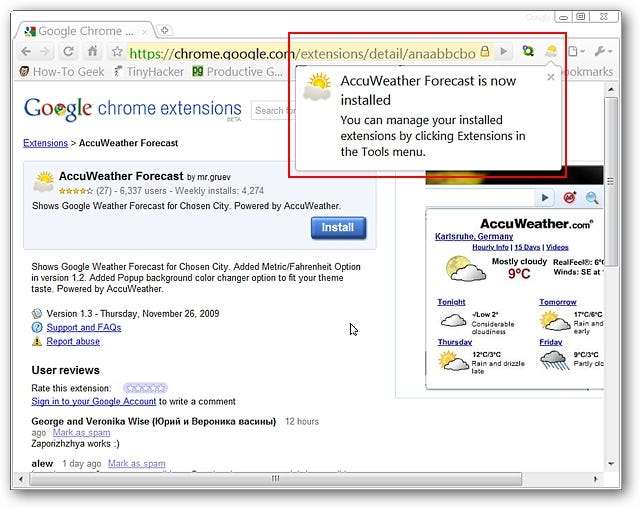Click the Tonight forecast link
Screen dimensions: 640x508
pos(451,302)
